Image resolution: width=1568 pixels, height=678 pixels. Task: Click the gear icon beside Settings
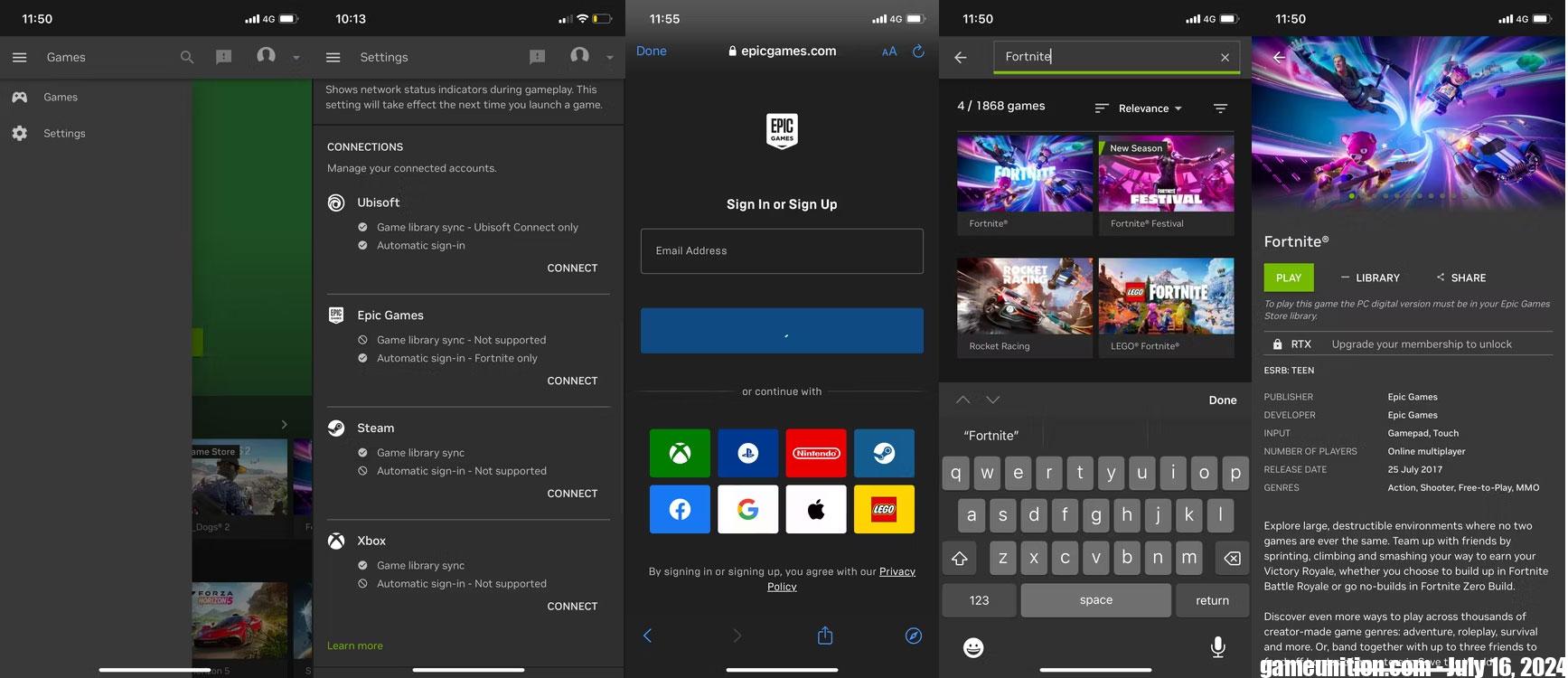coord(19,133)
